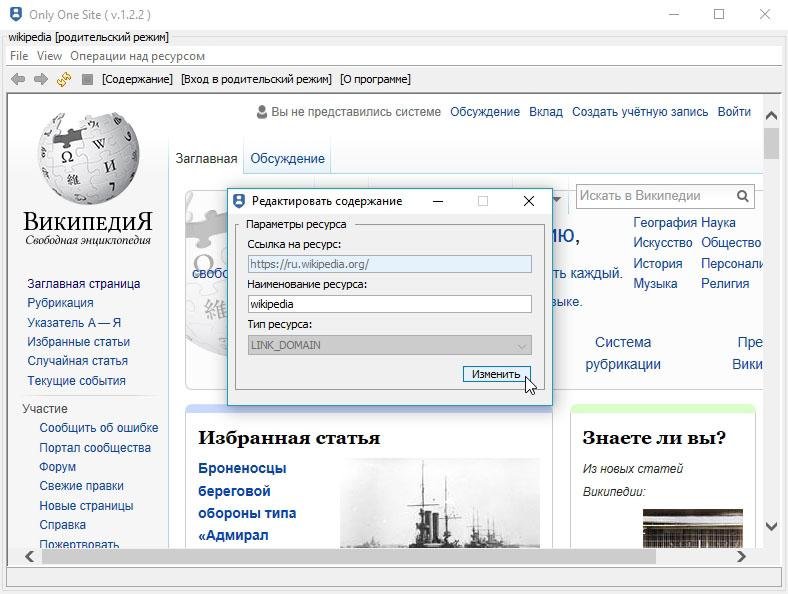Viewport: 788px width, 594px height.
Task: Click the Знаете ли вы image thumbnail
Action: click(693, 528)
